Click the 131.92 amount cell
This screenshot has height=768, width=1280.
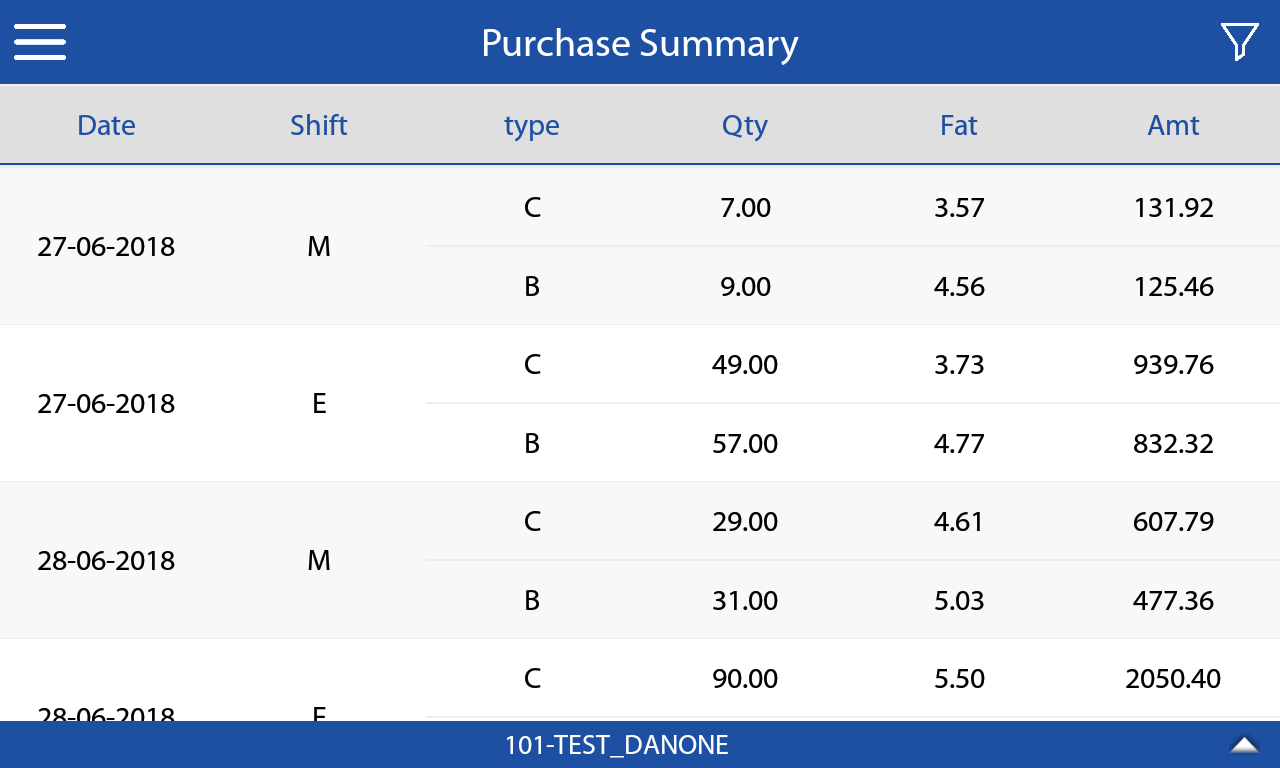click(1173, 207)
